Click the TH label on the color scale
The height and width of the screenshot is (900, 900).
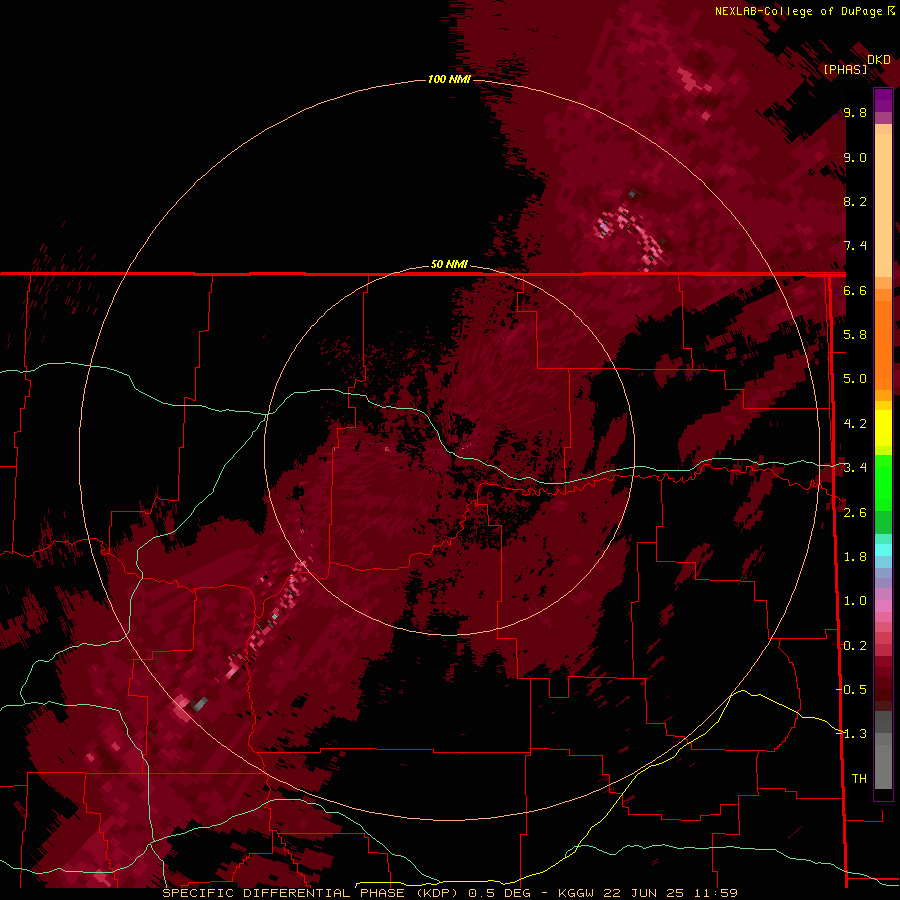859,778
